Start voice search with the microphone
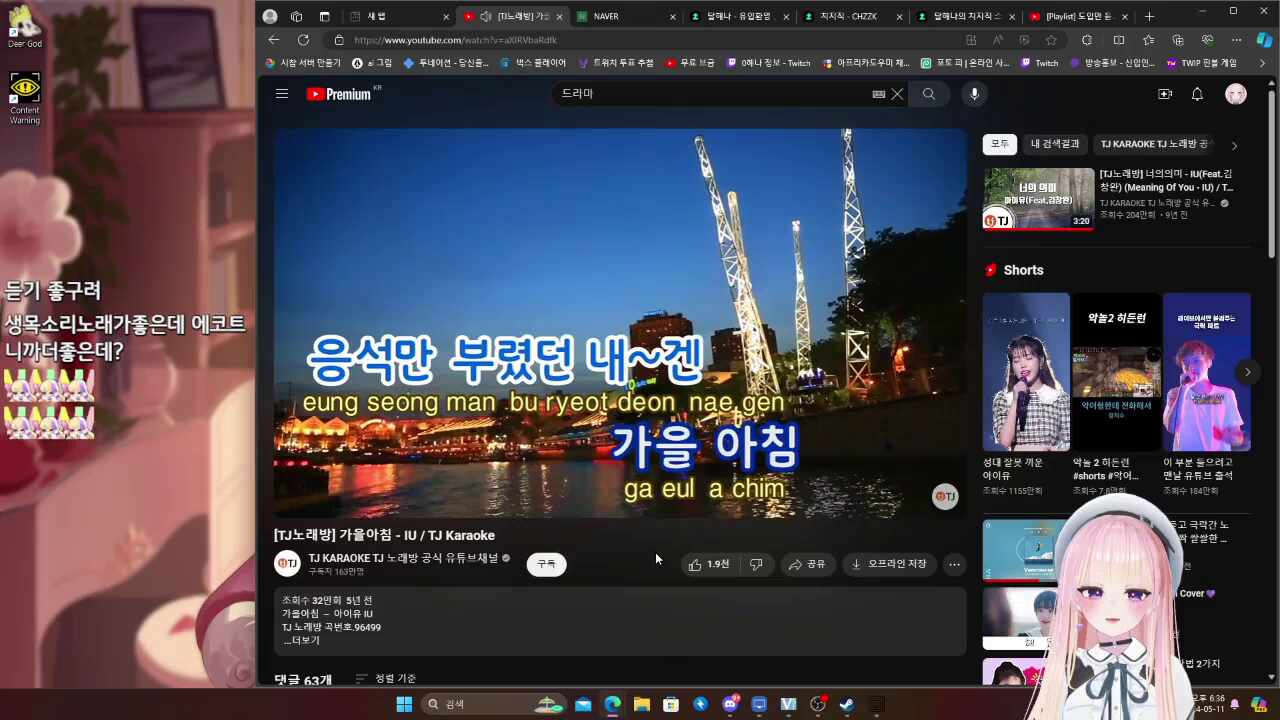The width and height of the screenshot is (1280, 720). tap(974, 94)
